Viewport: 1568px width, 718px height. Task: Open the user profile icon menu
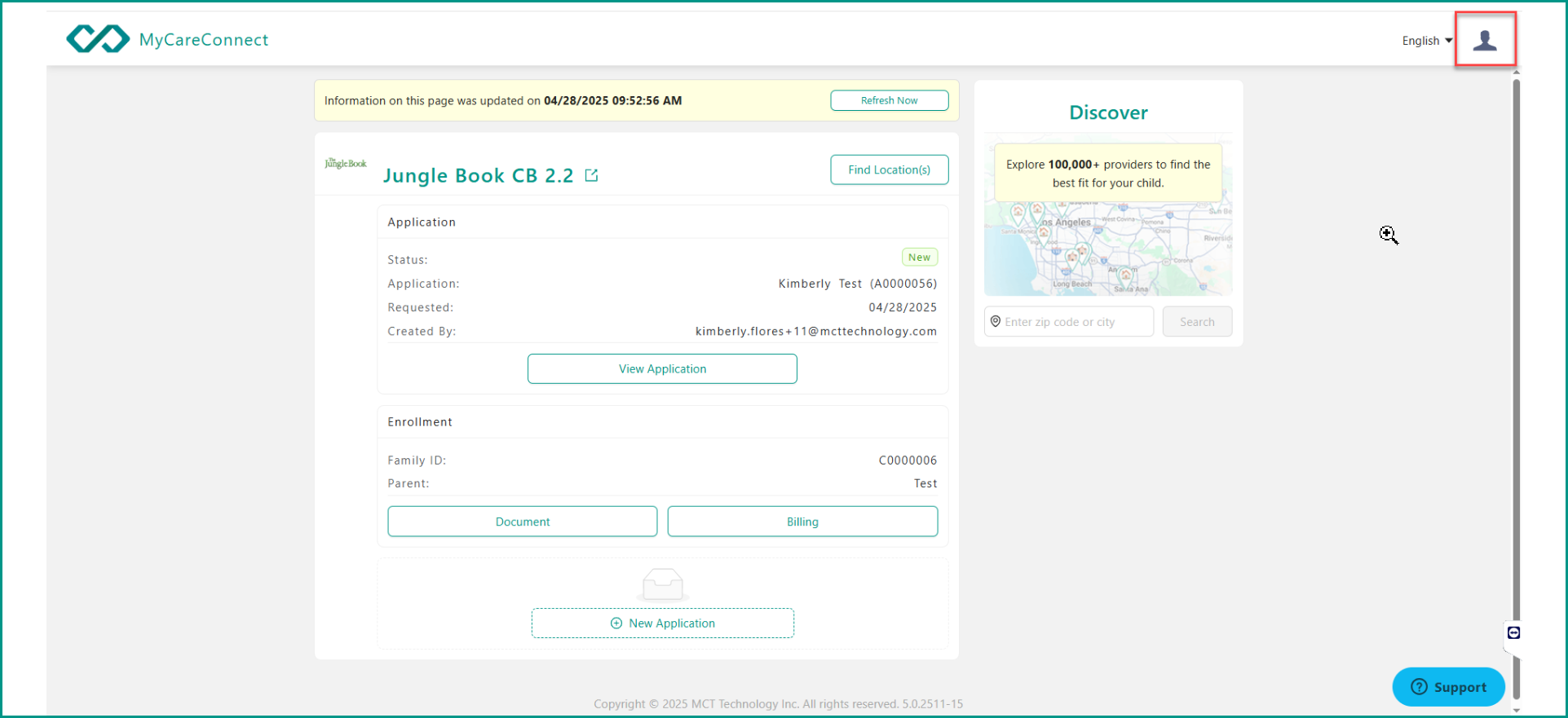(1485, 40)
